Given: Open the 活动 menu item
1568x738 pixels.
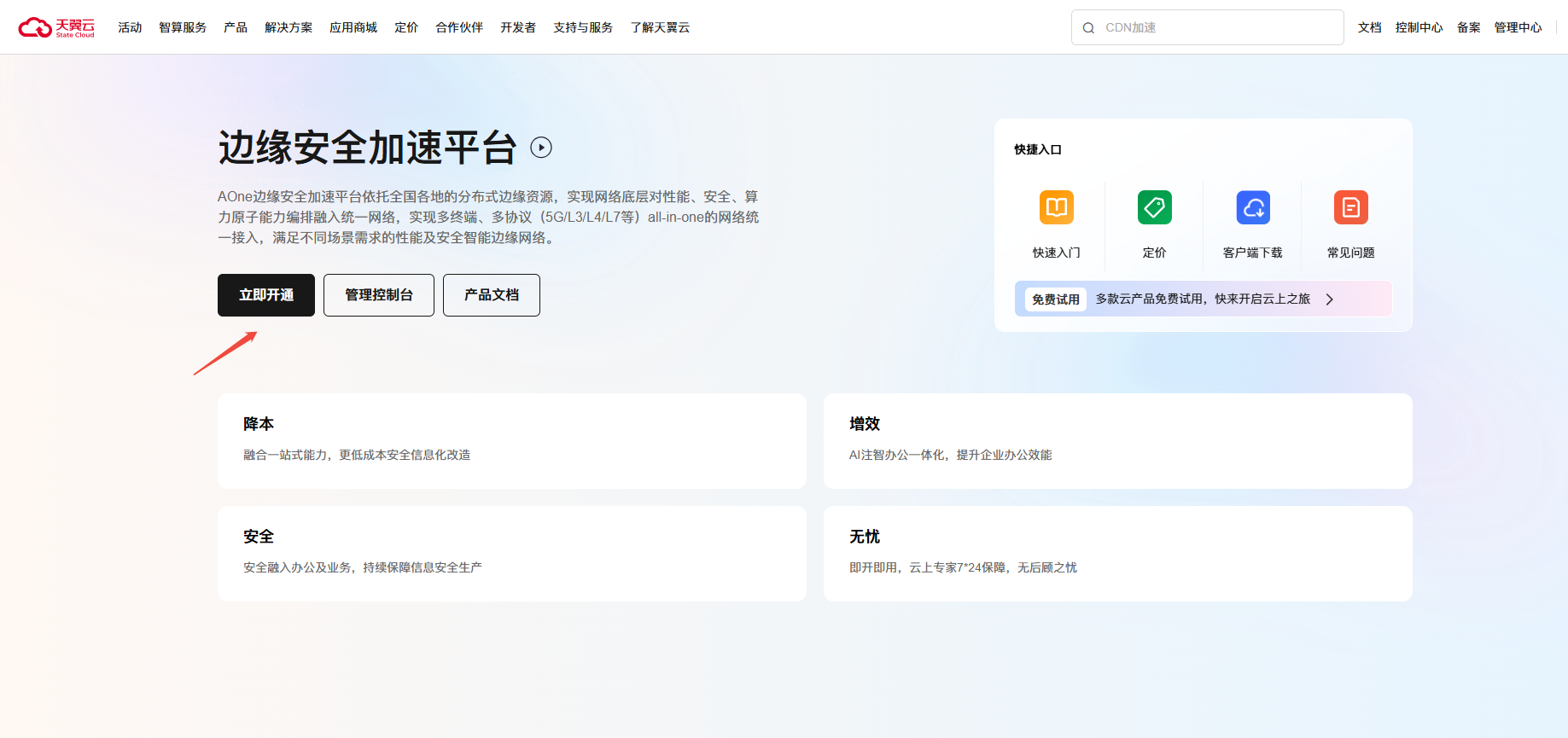Looking at the screenshot, I should 130,27.
